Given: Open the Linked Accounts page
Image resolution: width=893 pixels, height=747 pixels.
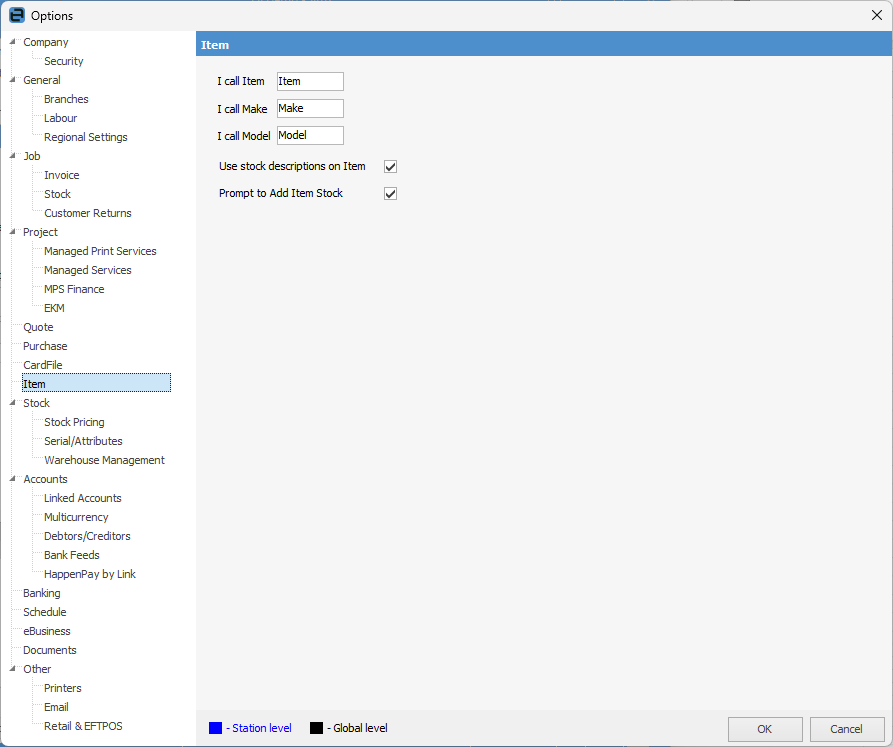Looking at the screenshot, I should pos(83,498).
